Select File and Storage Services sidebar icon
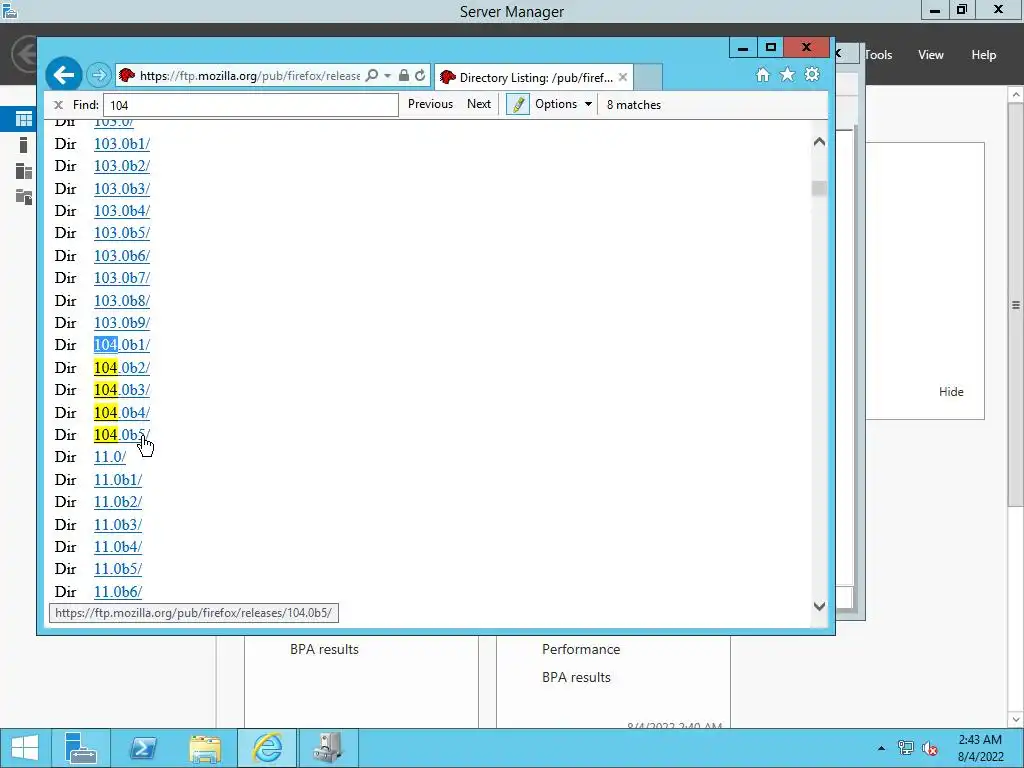The image size is (1024, 768). 24,197
